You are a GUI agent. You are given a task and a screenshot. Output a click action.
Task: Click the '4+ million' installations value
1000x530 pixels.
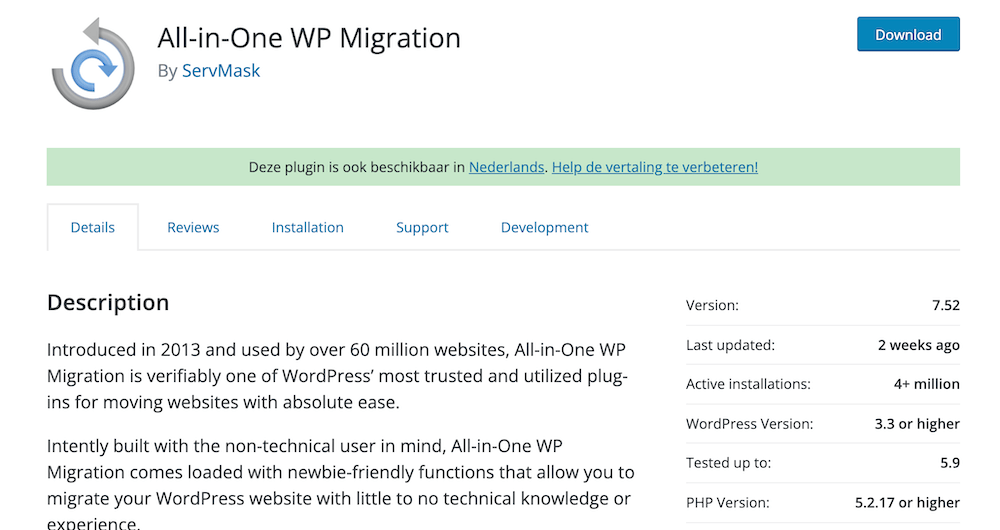927,384
